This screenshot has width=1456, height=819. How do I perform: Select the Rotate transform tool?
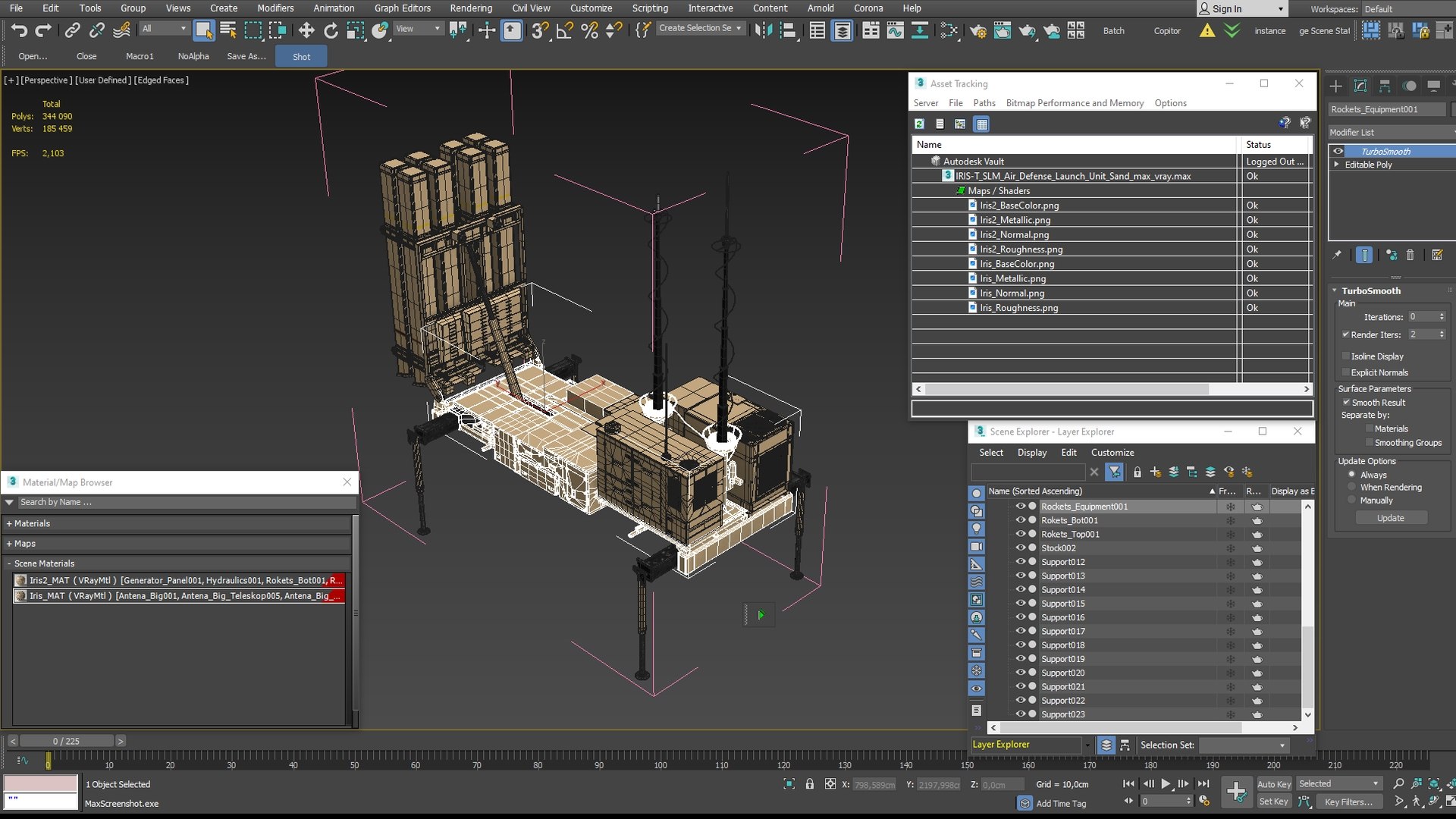click(331, 30)
